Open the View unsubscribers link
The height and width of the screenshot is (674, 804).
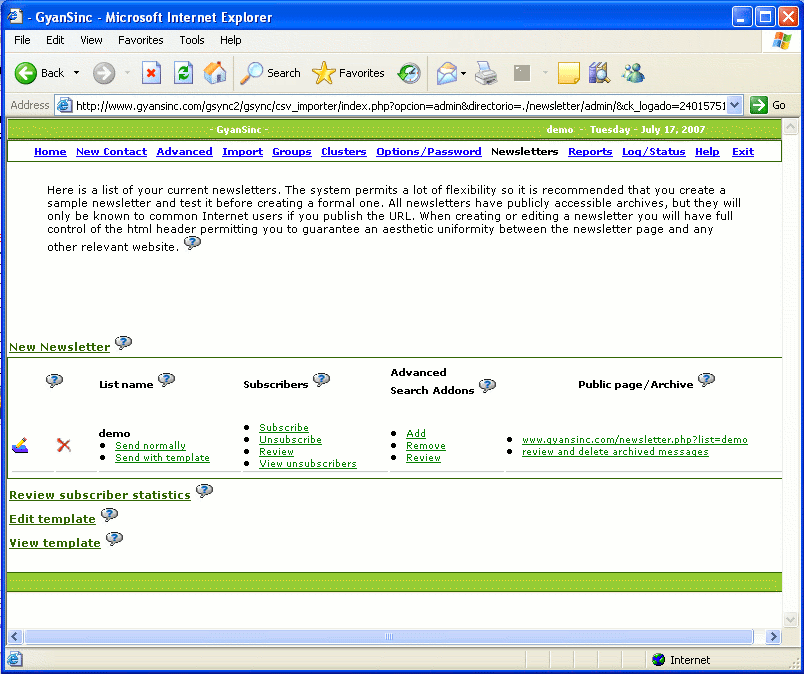(307, 464)
